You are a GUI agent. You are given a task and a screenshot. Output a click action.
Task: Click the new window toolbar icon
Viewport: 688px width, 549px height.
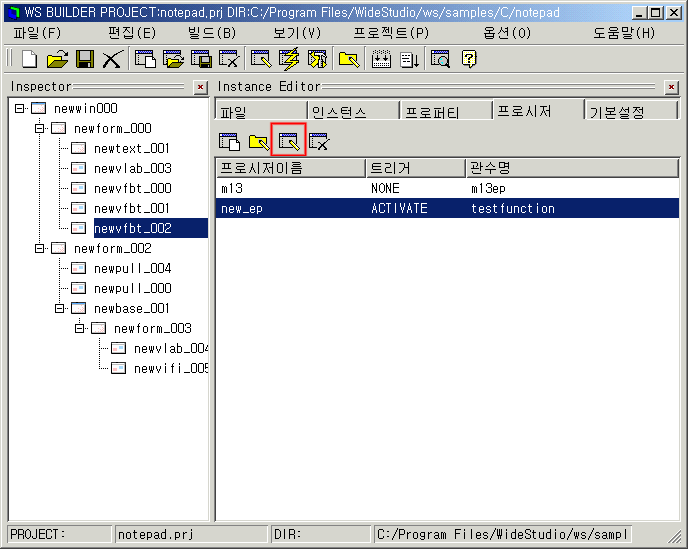click(145, 59)
